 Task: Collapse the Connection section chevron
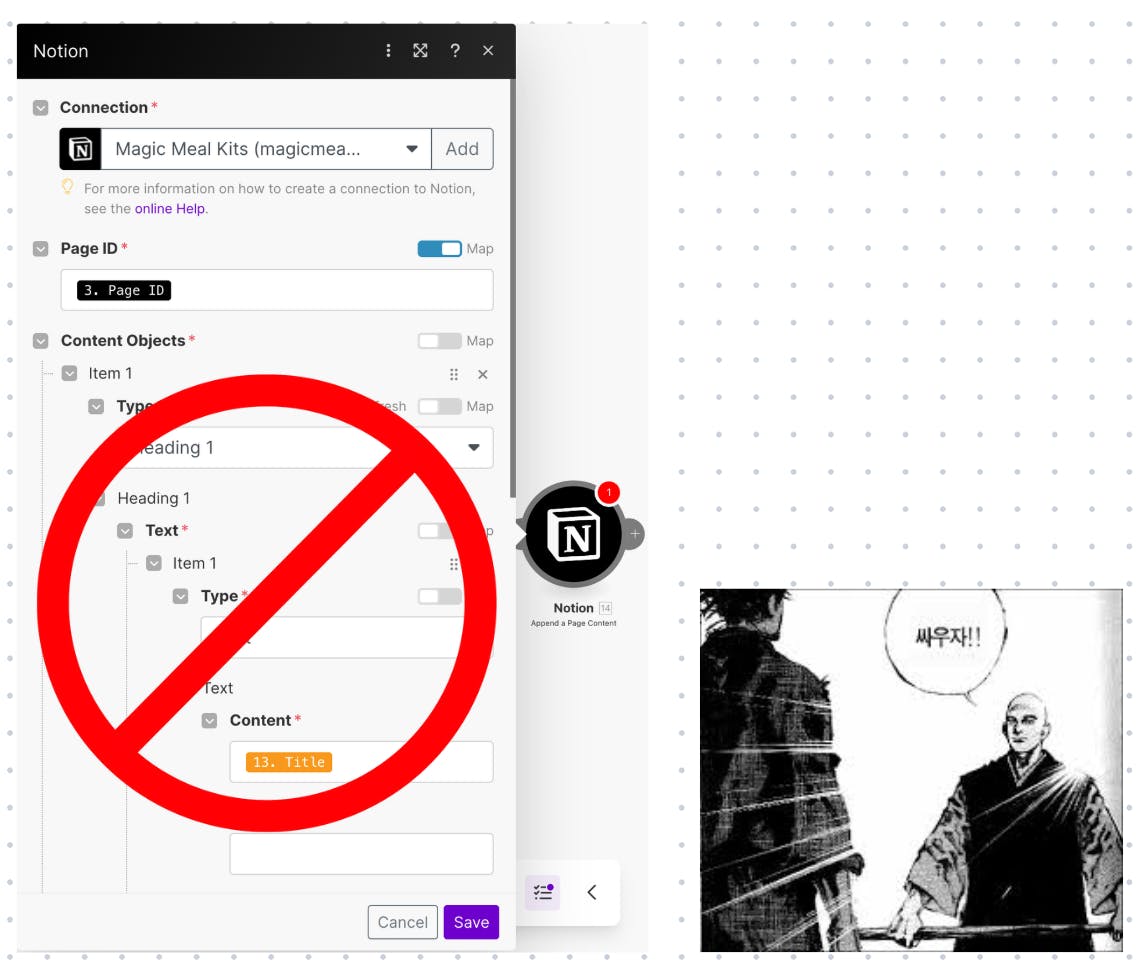(41, 108)
